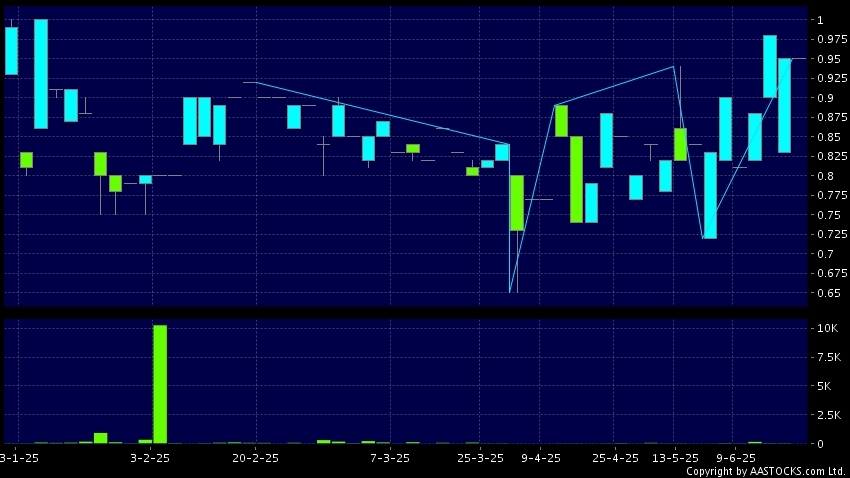Click the 0.65 price axis label
850x478 pixels.
tap(829, 293)
